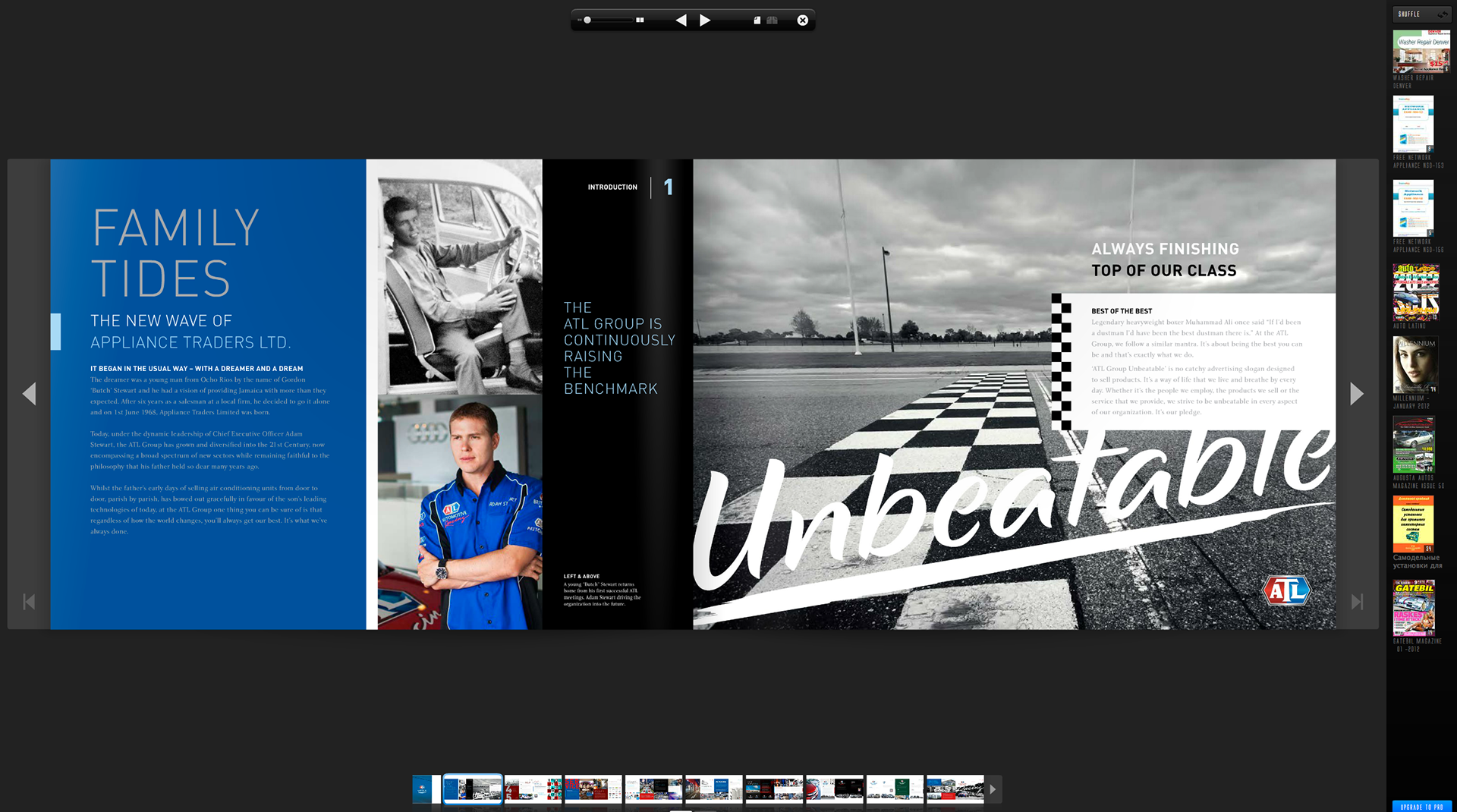Flip to the next spread with right side arrow
Viewport: 1457px width, 812px height.
point(1357,394)
